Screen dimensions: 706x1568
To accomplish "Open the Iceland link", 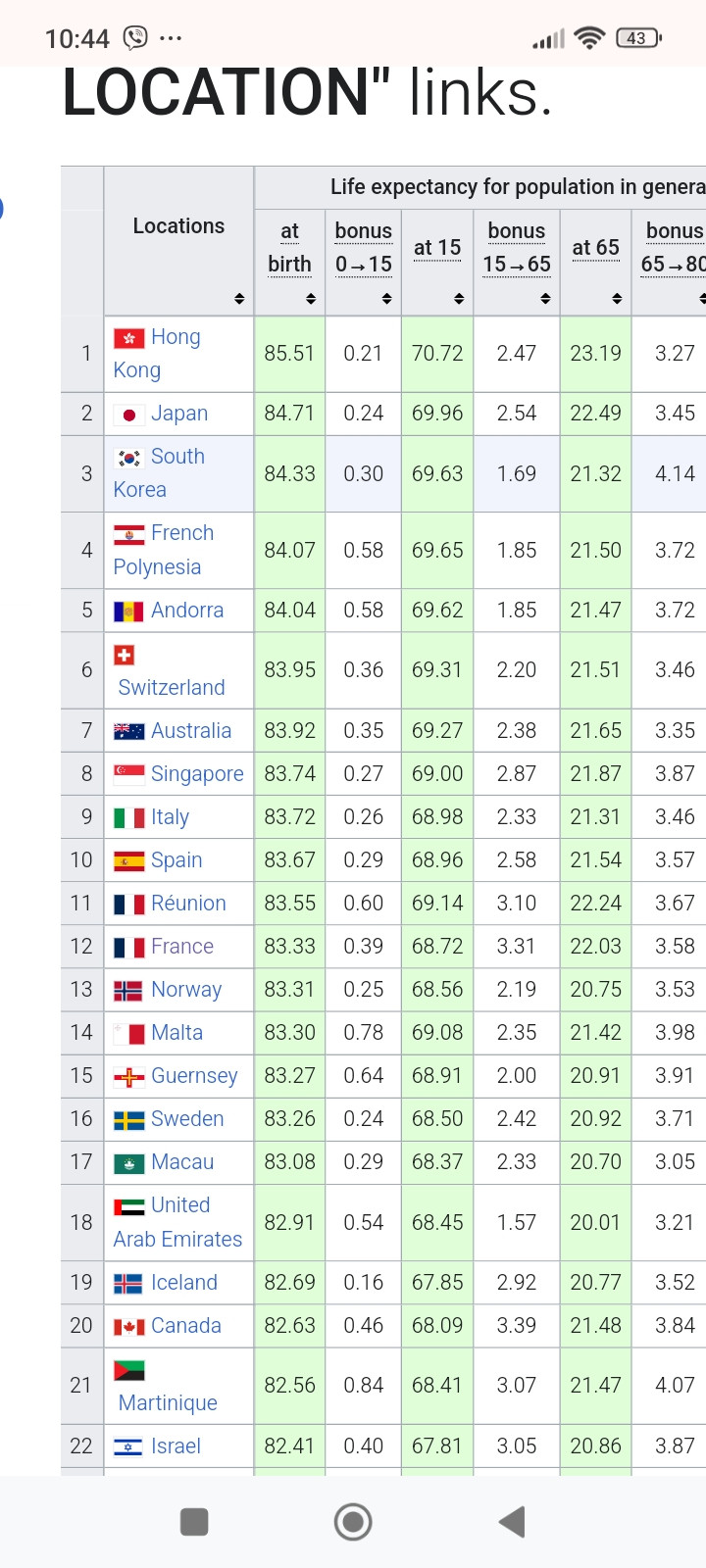I will click(x=184, y=1283).
